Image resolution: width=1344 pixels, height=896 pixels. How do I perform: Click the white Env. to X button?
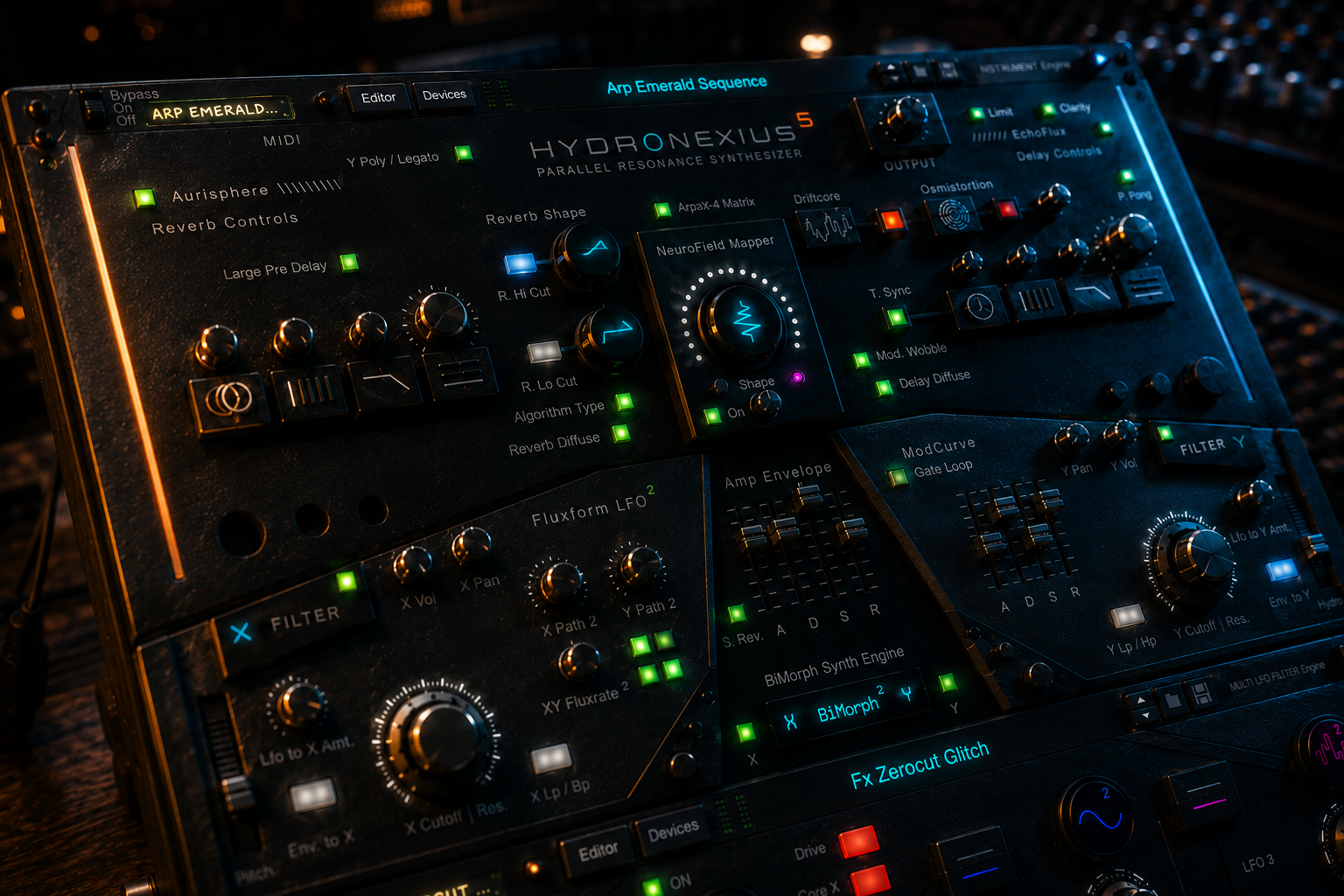(313, 796)
